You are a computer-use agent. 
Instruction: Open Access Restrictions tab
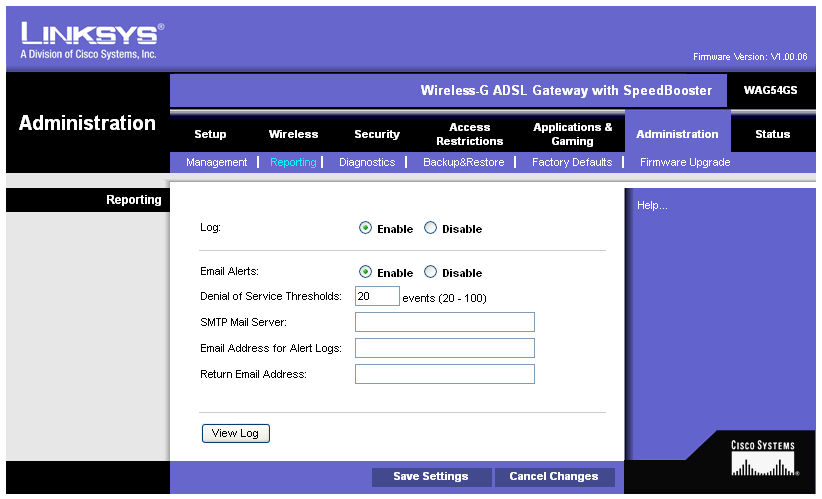tap(470, 134)
